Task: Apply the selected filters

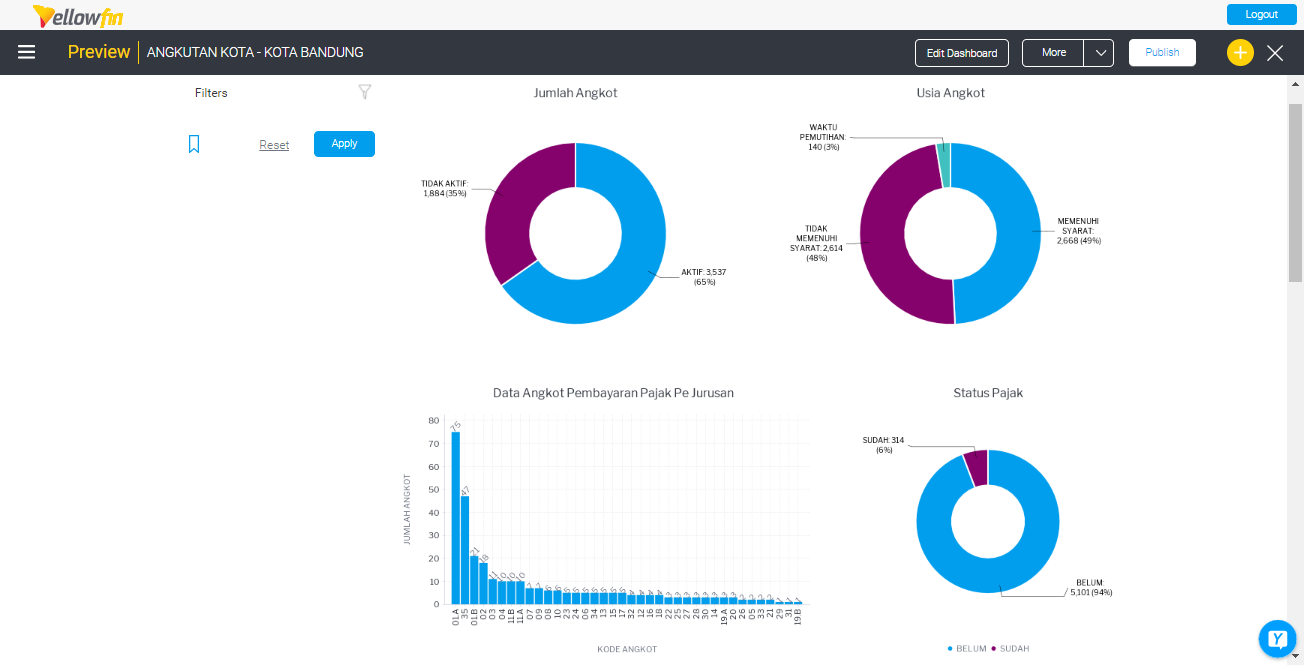Action: [x=344, y=144]
